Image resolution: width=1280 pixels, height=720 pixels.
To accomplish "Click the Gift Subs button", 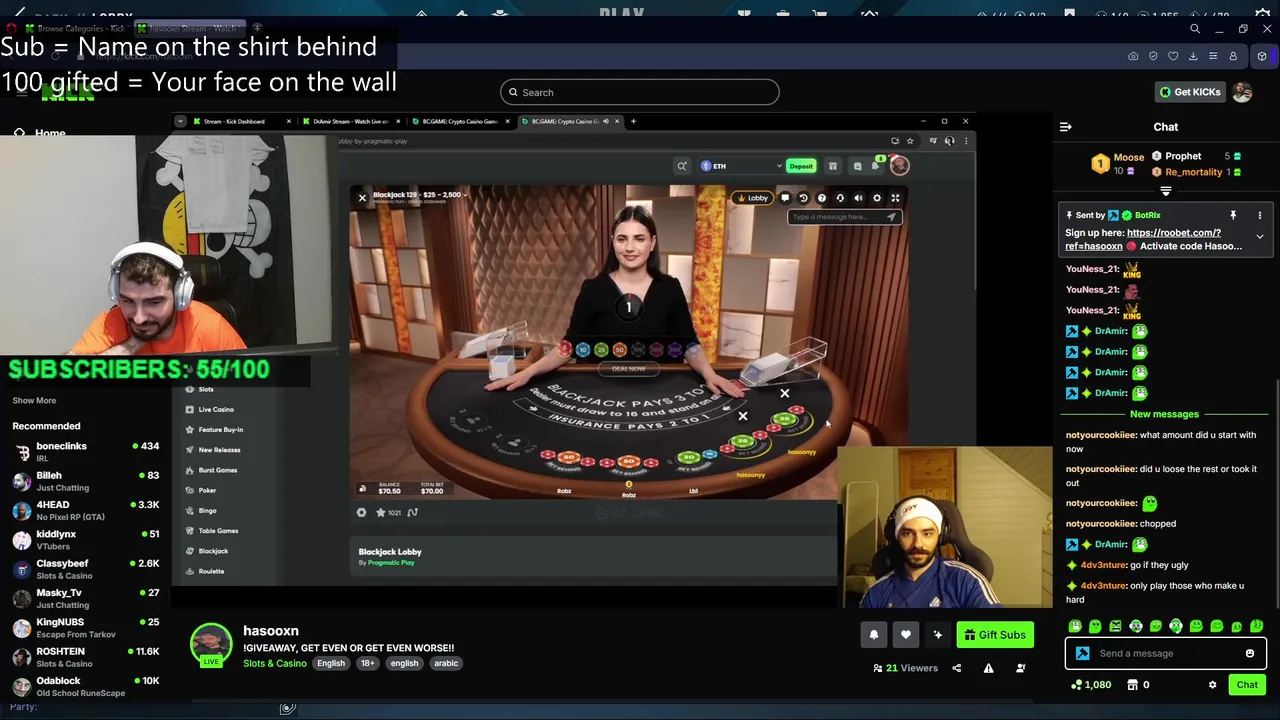I will tap(995, 635).
